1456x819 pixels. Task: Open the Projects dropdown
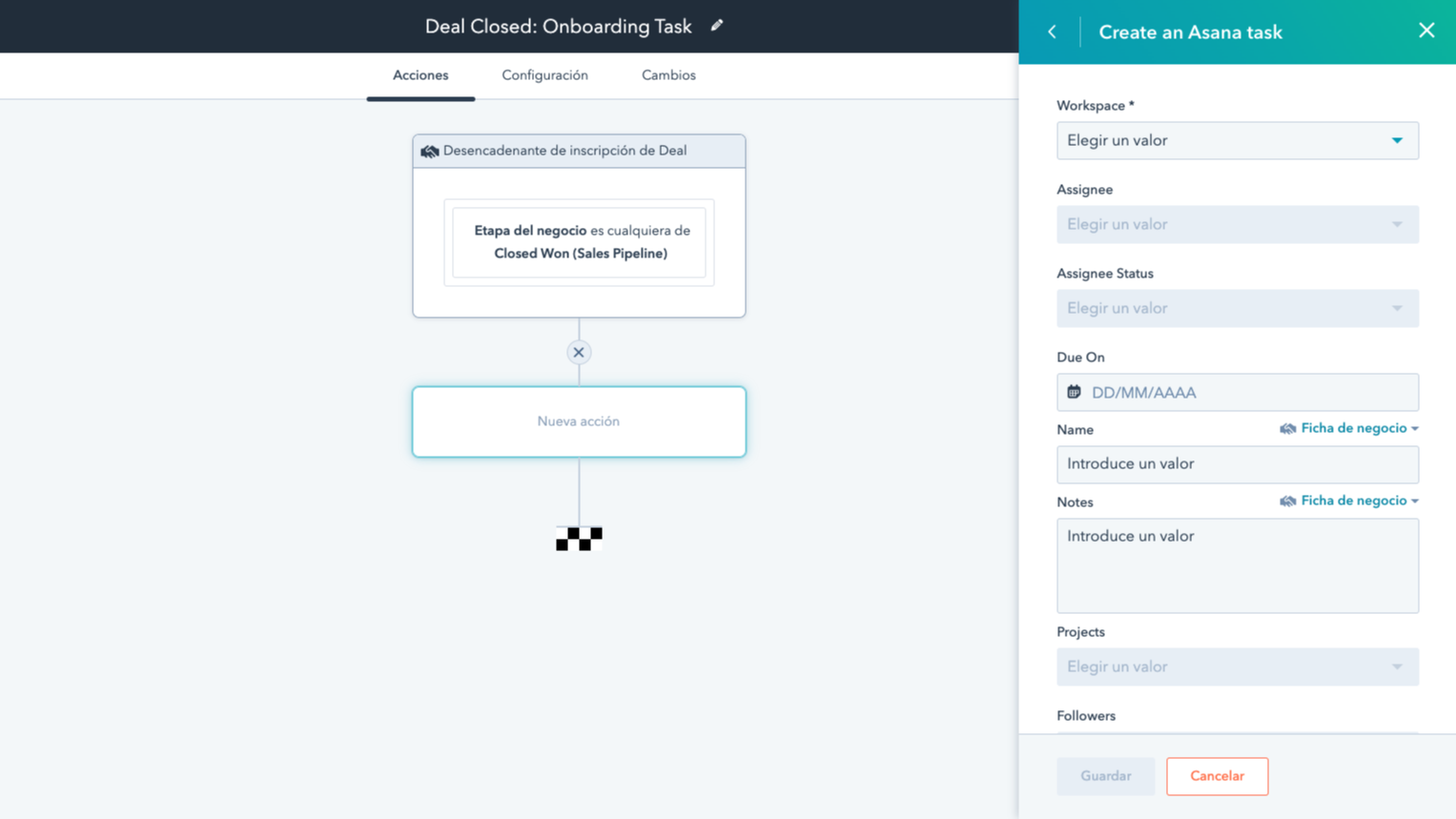pos(1237,666)
